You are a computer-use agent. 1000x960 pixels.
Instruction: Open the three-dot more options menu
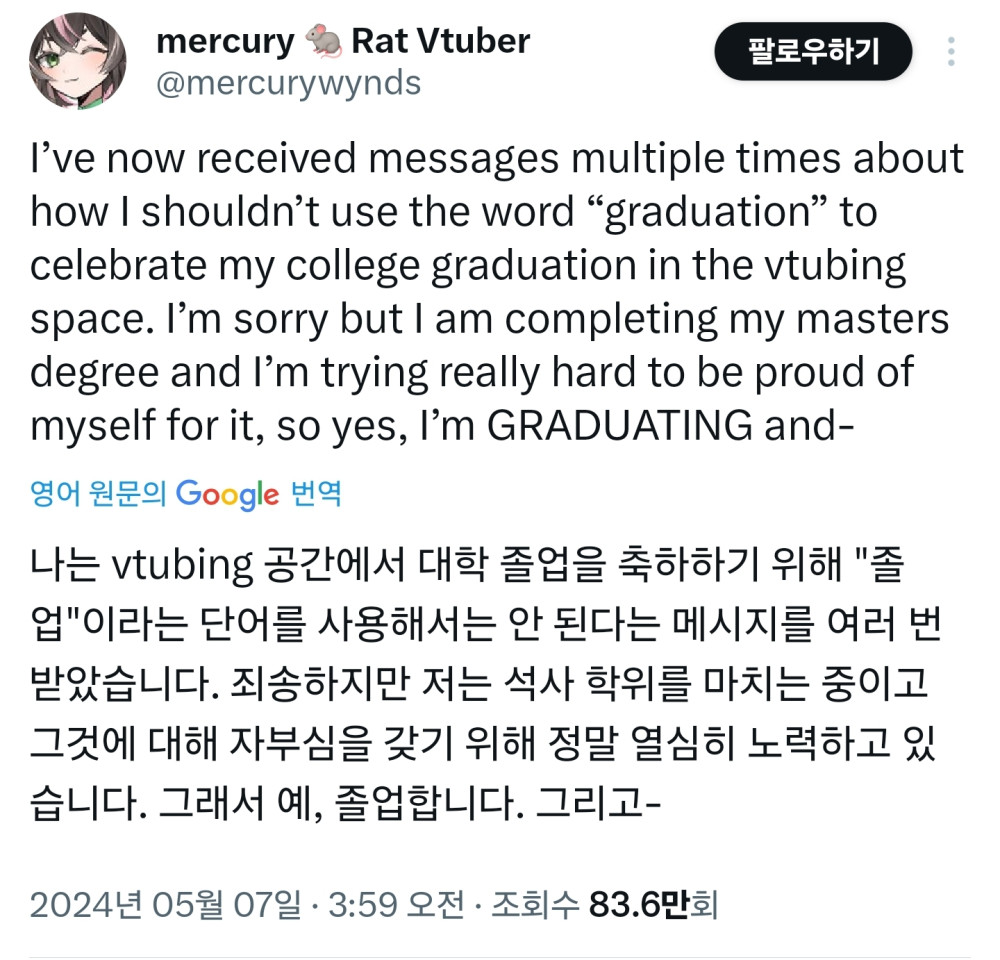pyautogui.click(x=951, y=52)
